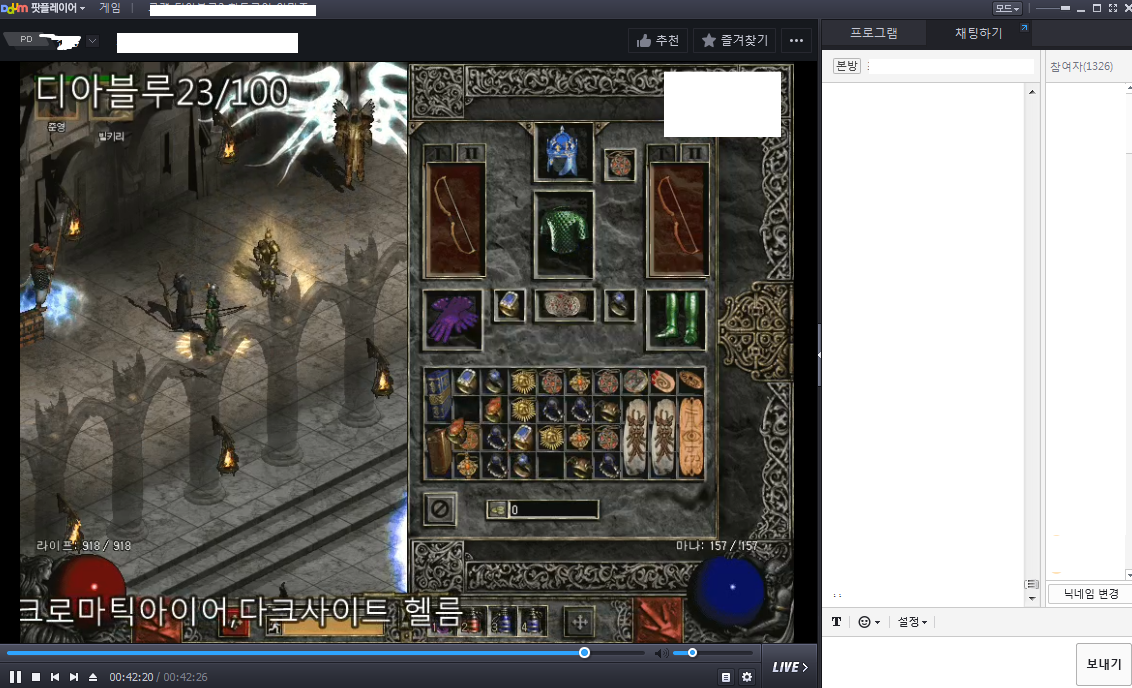
Task: Add channel to 즐겨찾기 favorites
Action: click(735, 40)
